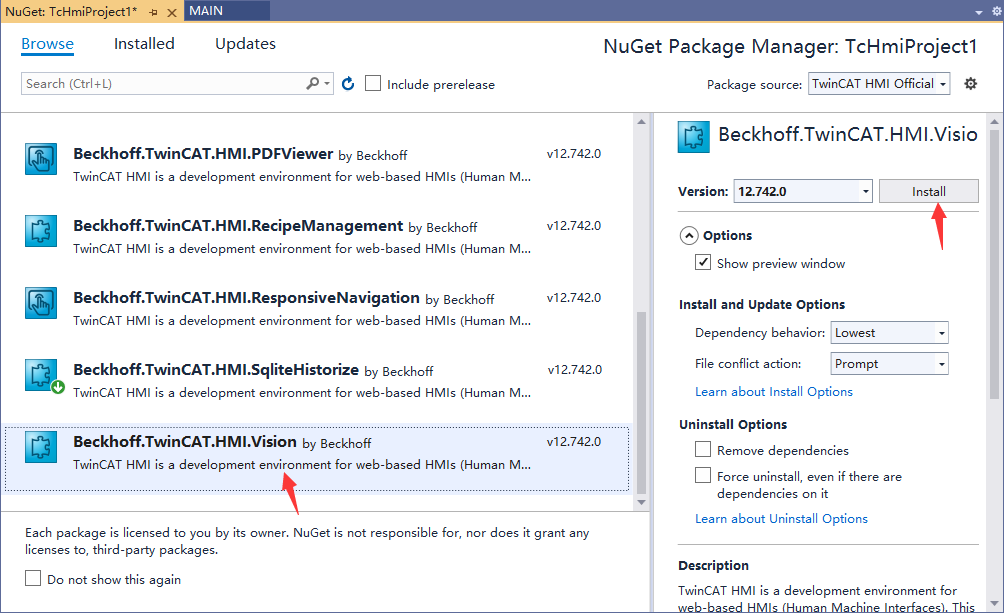Click the ResponsiveNavigation package icon

click(40, 302)
